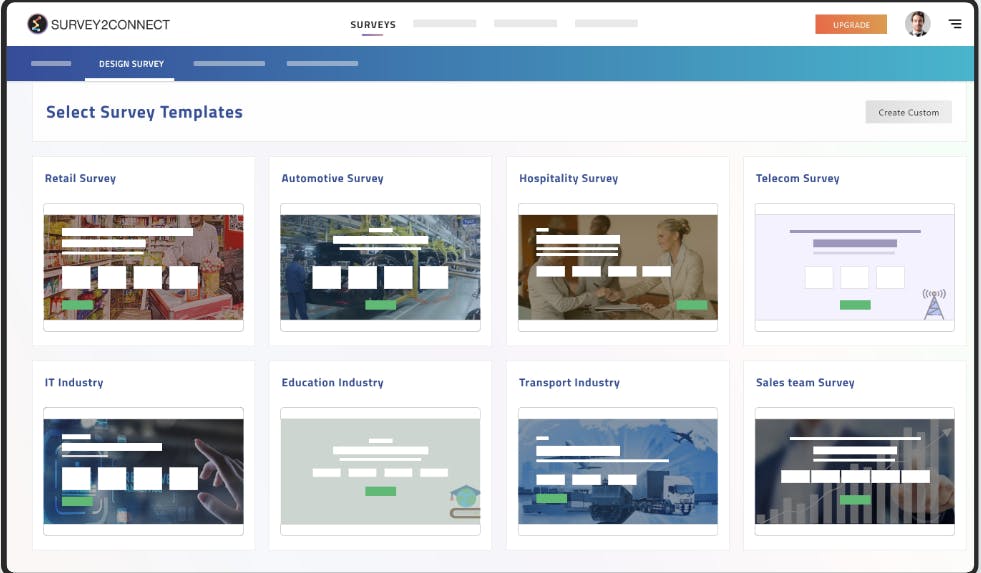Select the IT Industry template thumbnail
Viewport: 981px width, 573px height.
coord(143,471)
